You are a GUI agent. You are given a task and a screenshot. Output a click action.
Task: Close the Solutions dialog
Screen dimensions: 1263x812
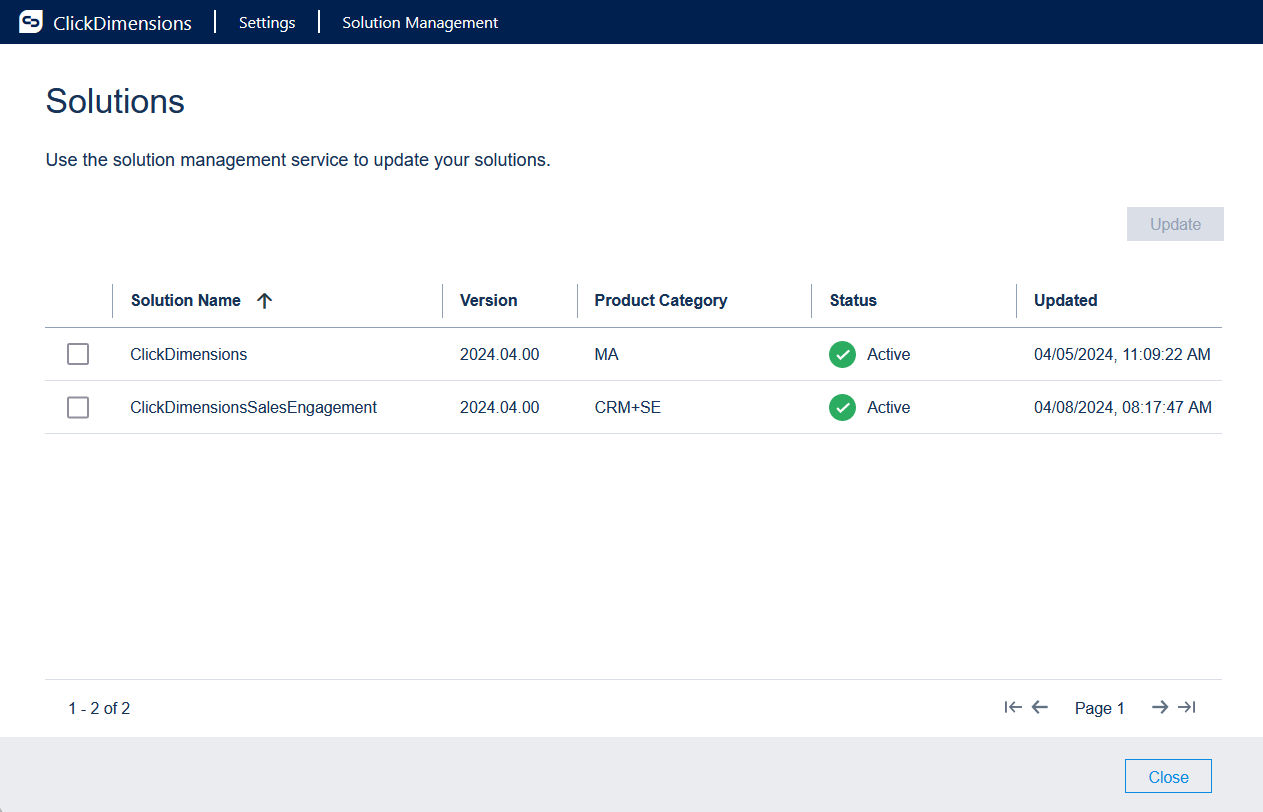pos(1168,777)
